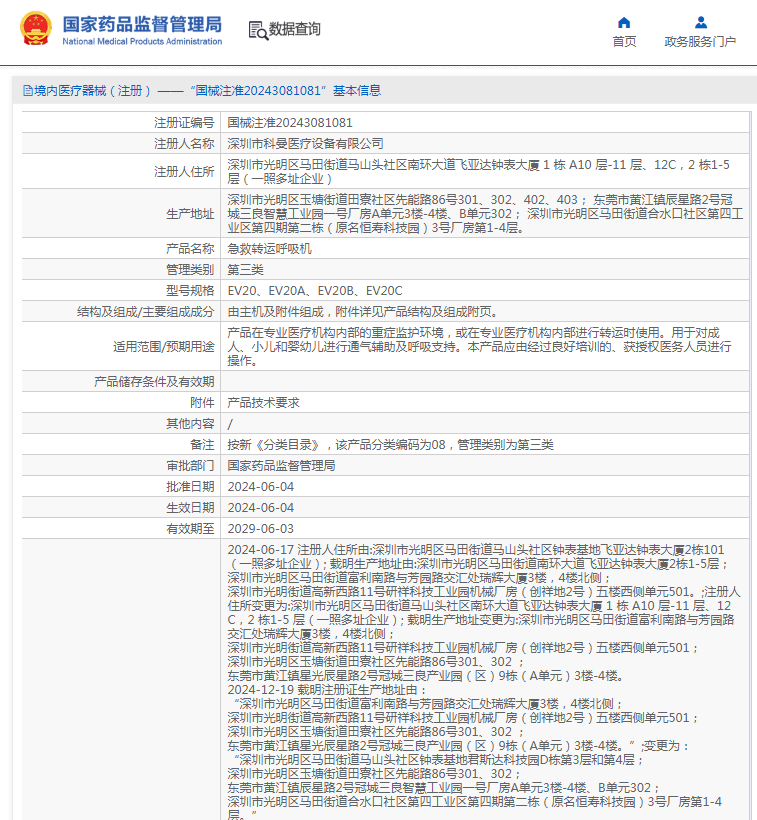Open the 政务服务门户 text link
Image resolution: width=757 pixels, height=820 pixels.
(700, 42)
